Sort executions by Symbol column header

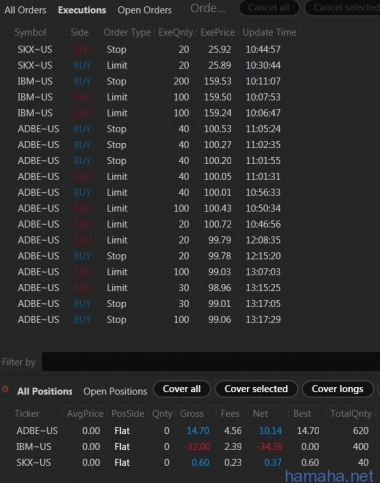[30, 32]
